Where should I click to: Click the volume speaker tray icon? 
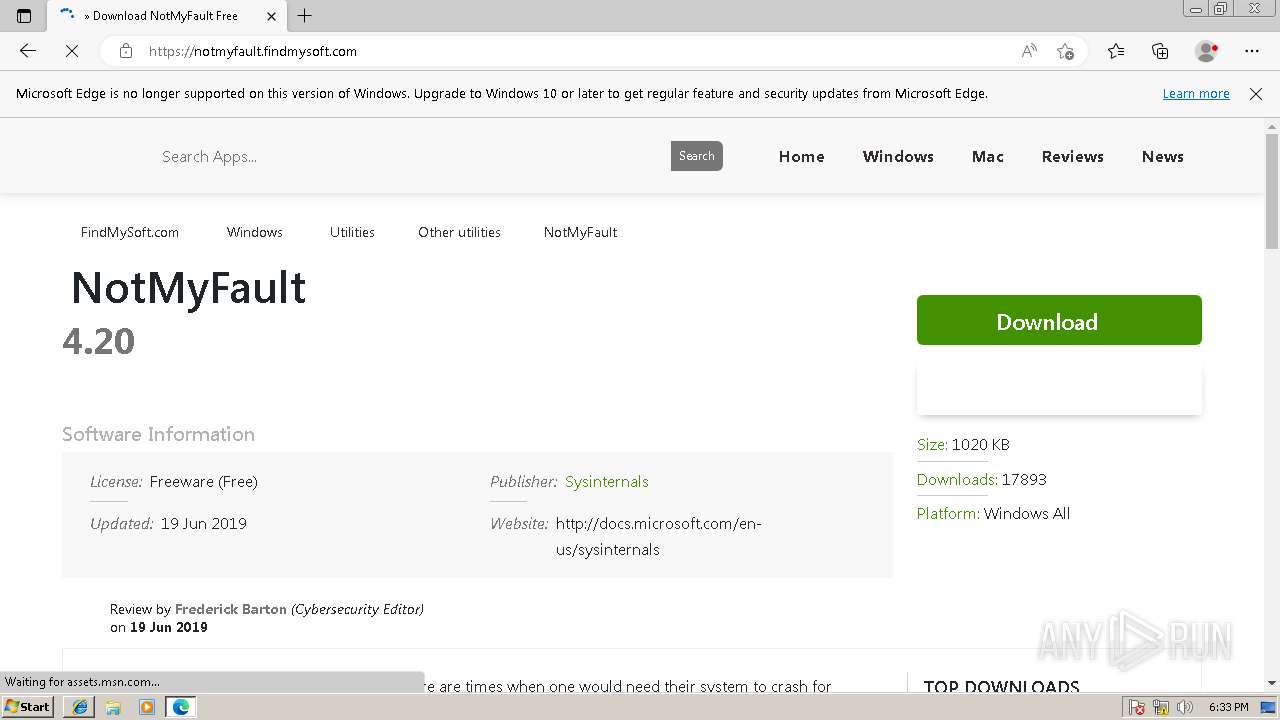click(1185, 707)
